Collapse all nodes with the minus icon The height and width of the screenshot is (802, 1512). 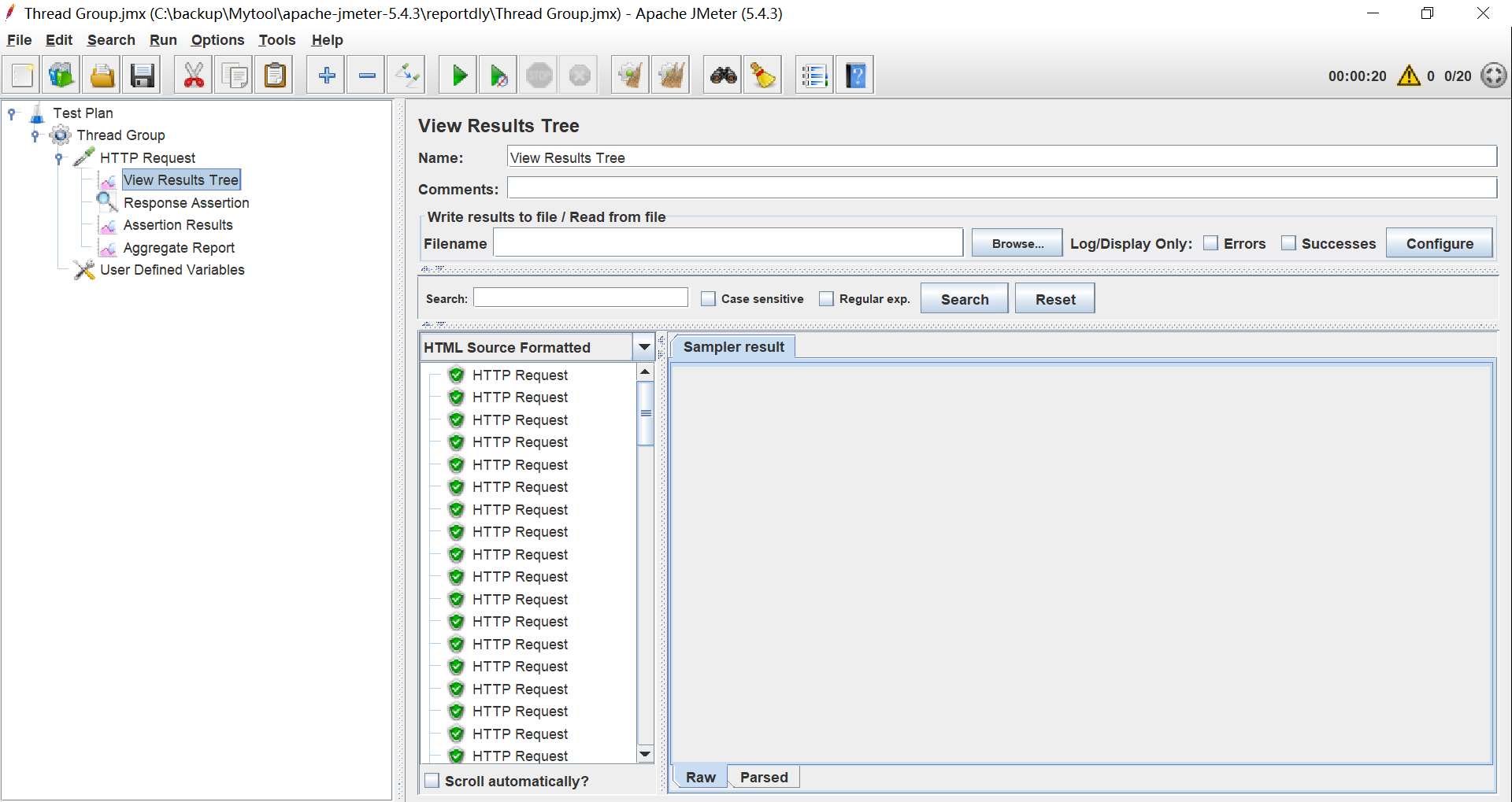[x=367, y=76]
